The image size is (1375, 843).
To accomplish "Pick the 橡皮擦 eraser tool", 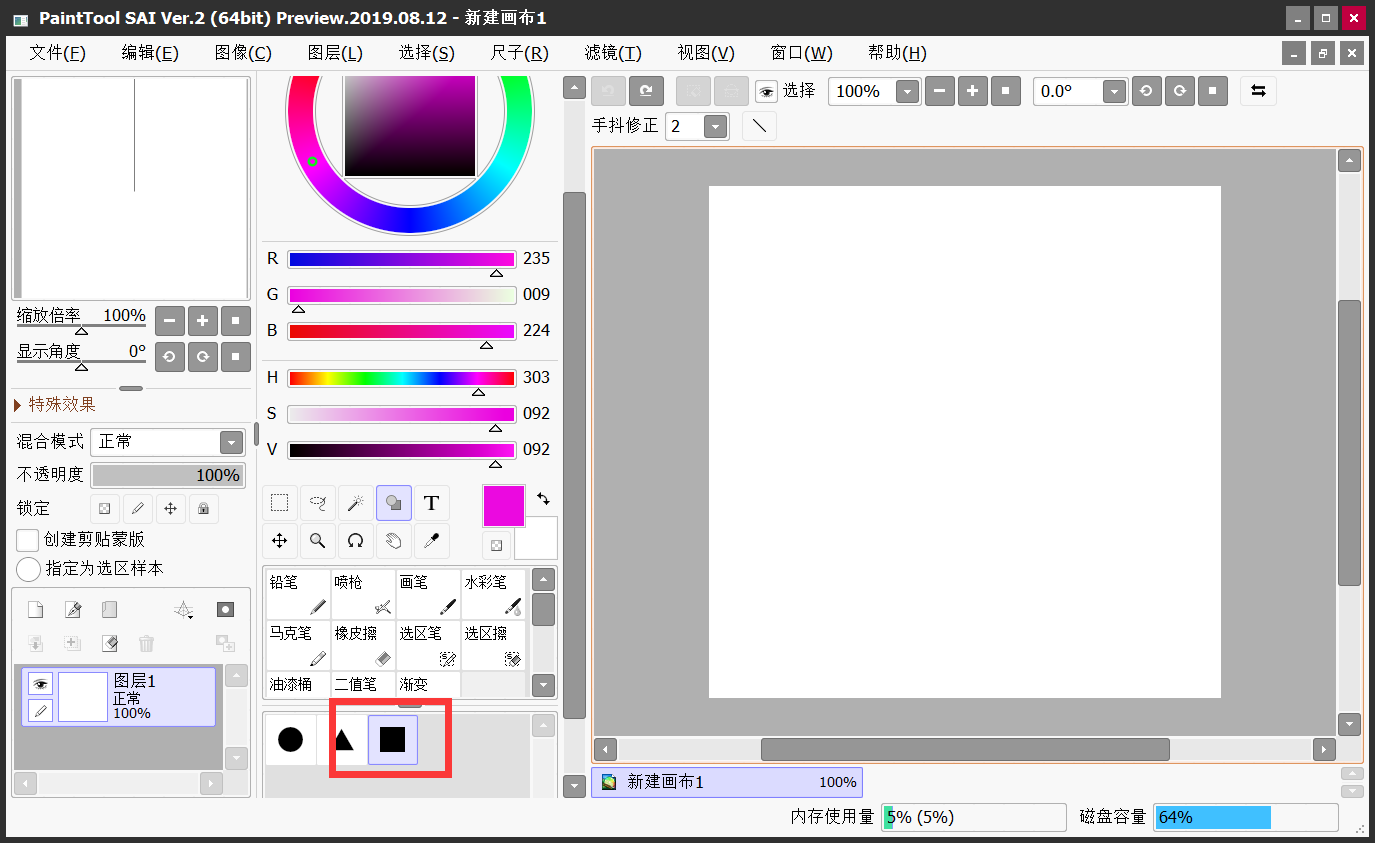I will (363, 645).
